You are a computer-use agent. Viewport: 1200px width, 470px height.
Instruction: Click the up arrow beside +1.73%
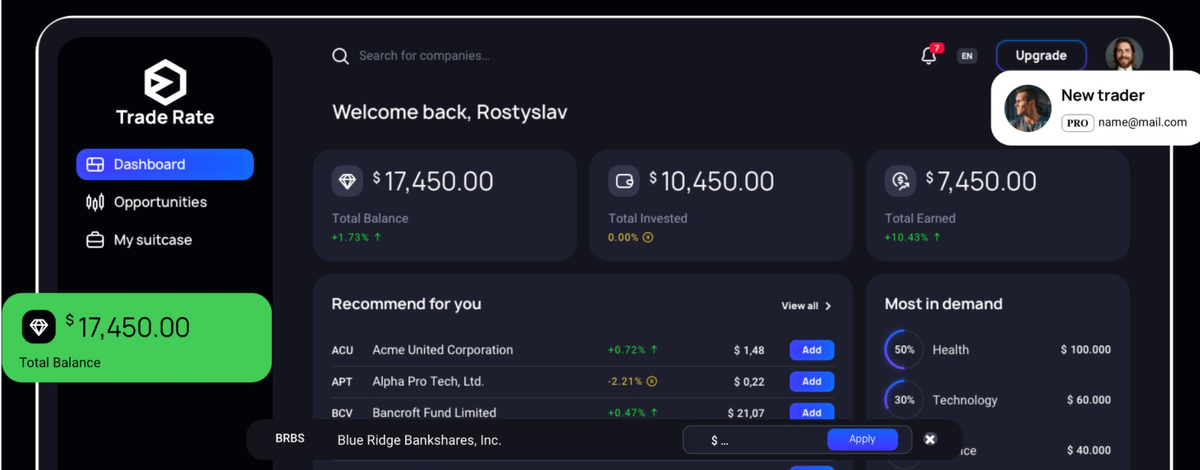click(x=378, y=238)
